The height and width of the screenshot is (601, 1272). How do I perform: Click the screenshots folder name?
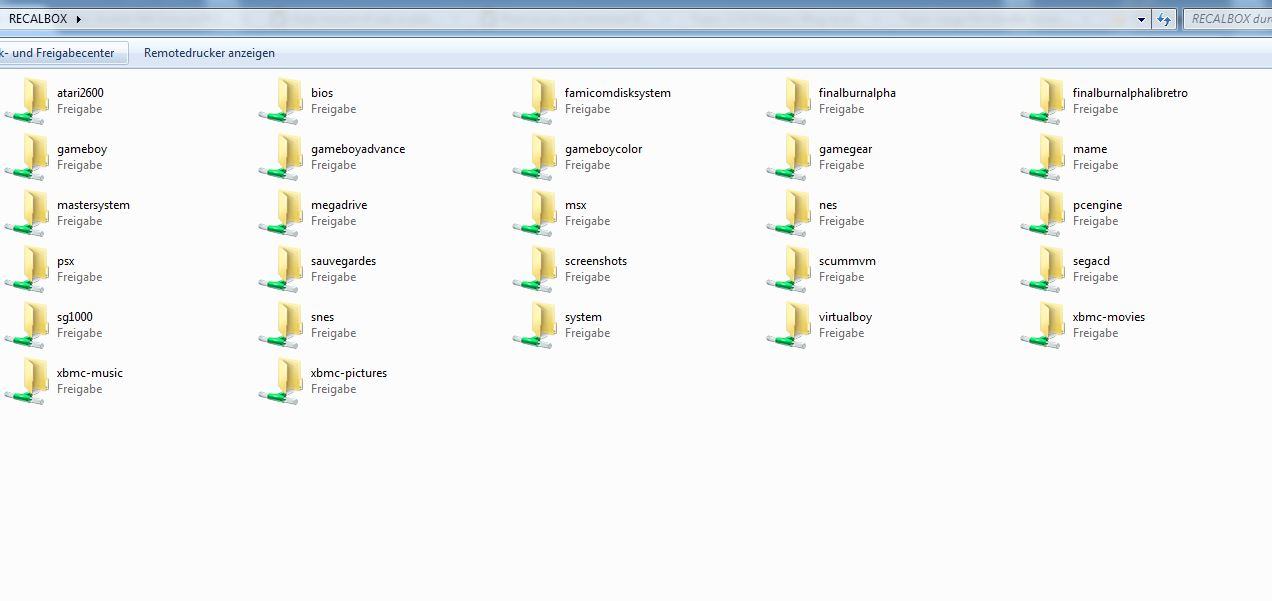click(x=596, y=261)
